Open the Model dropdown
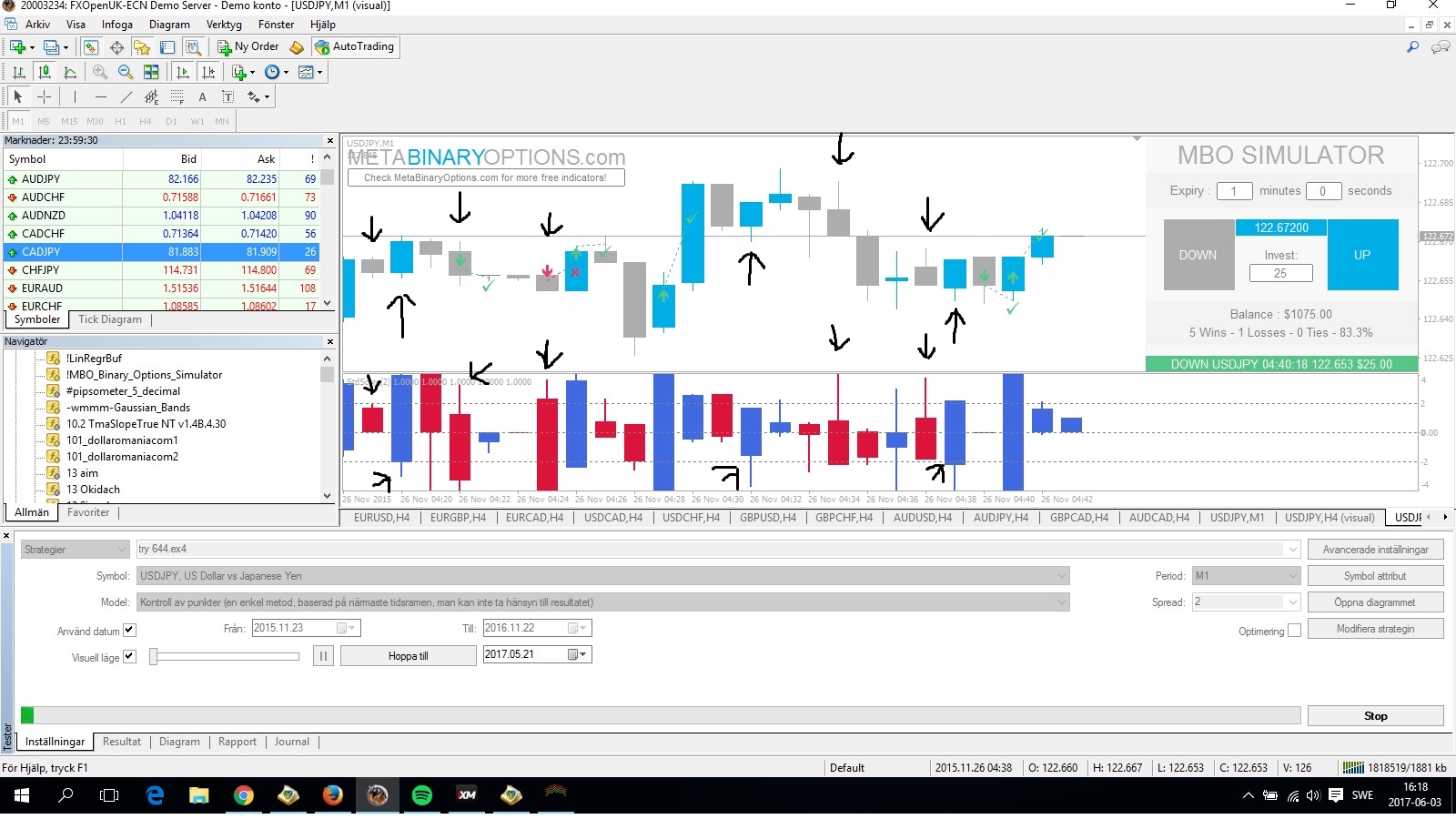This screenshot has height=819, width=1456. (602, 602)
